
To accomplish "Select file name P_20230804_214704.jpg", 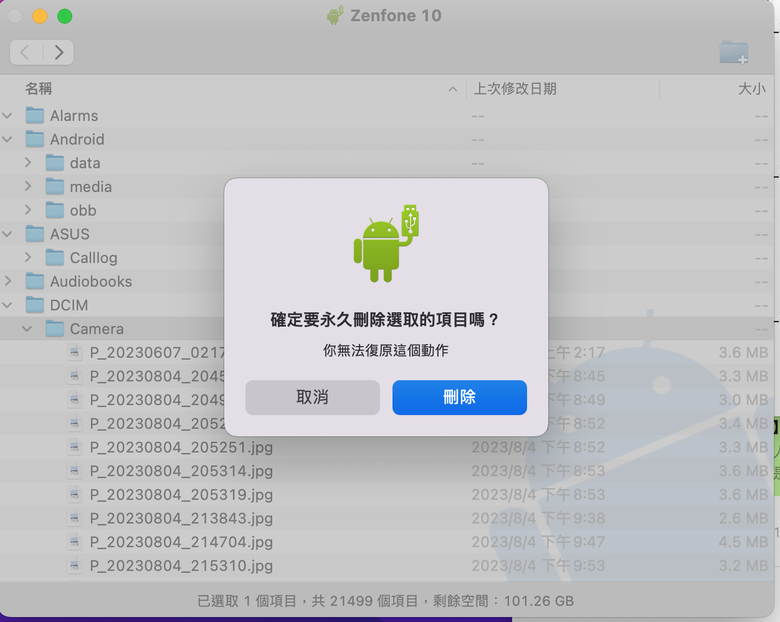I will (x=181, y=542).
